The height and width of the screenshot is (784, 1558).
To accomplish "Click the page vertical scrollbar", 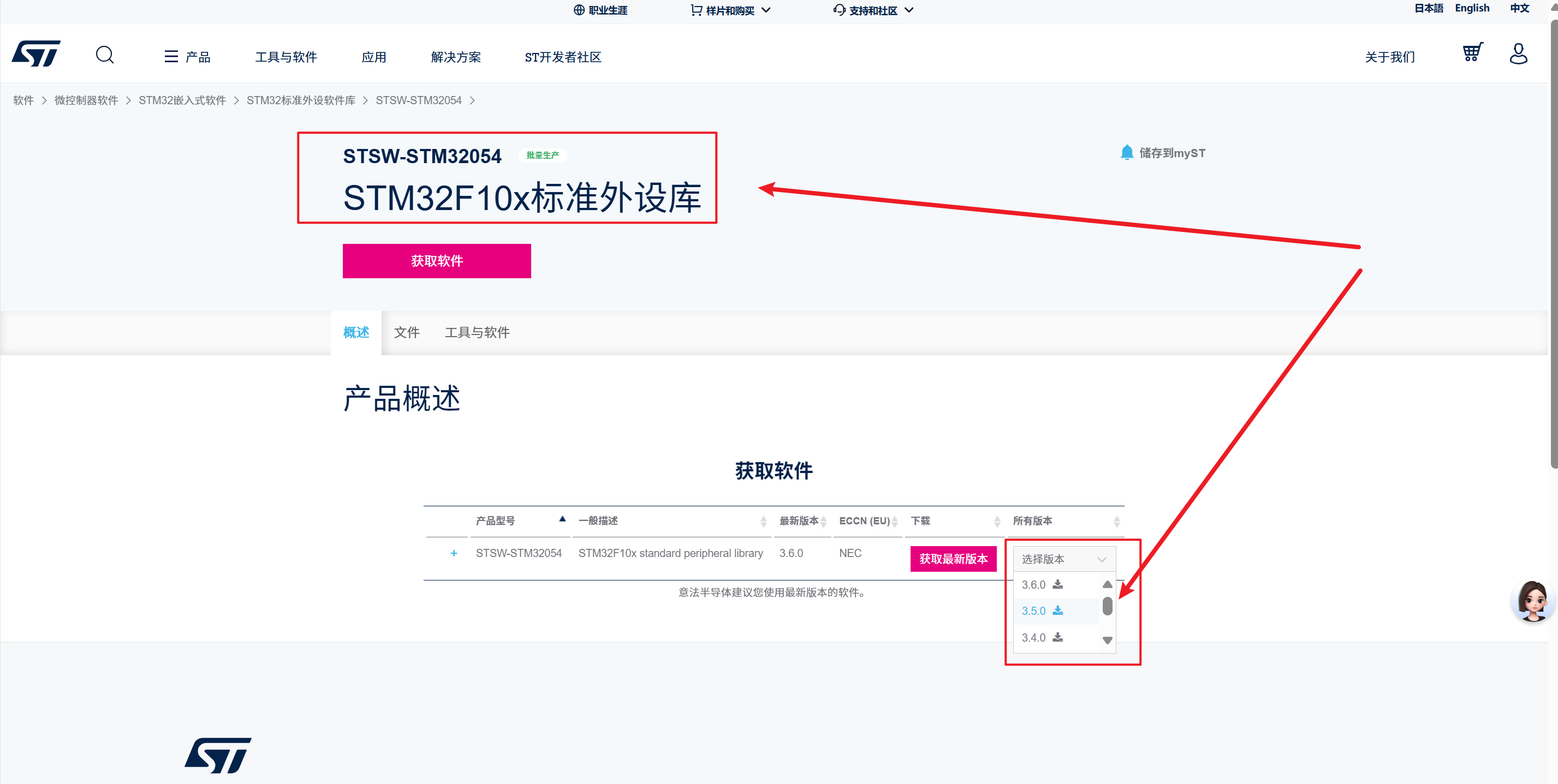I will point(1553,245).
